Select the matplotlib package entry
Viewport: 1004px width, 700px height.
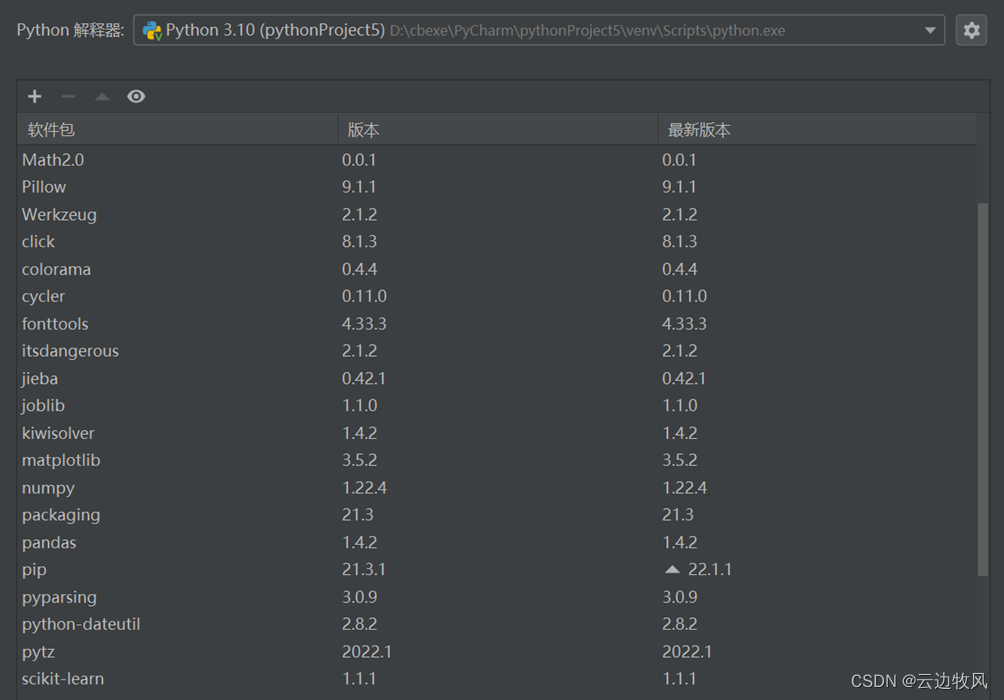pos(61,460)
